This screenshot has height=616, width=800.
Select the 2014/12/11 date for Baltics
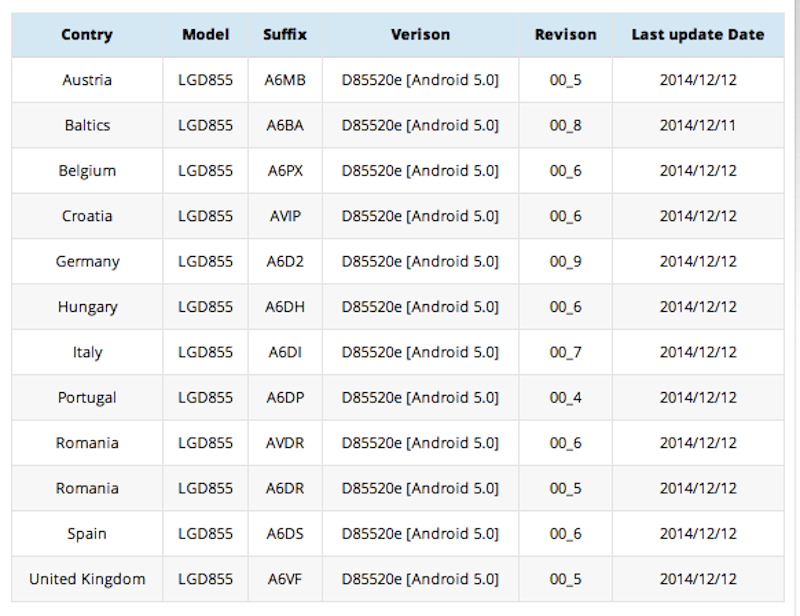click(697, 126)
